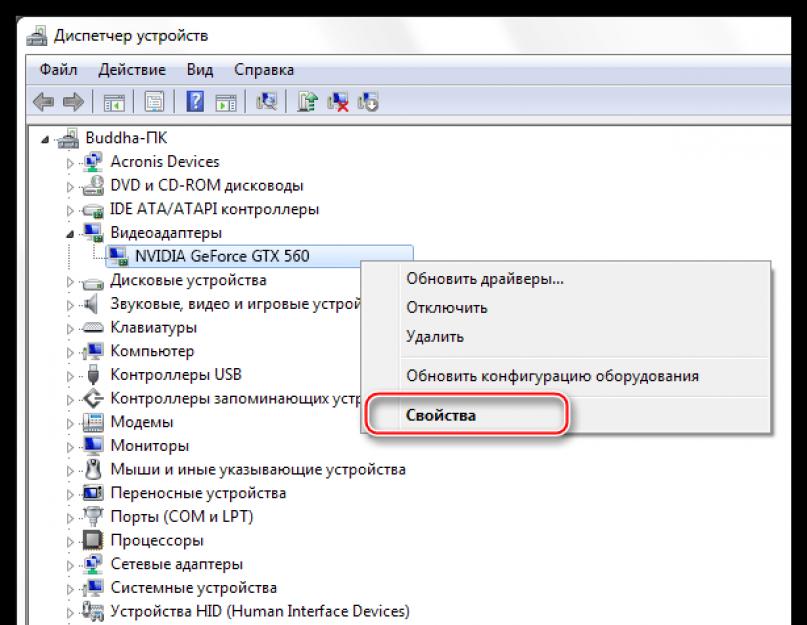Click the DVD и CD-ROM drive icon

93,185
